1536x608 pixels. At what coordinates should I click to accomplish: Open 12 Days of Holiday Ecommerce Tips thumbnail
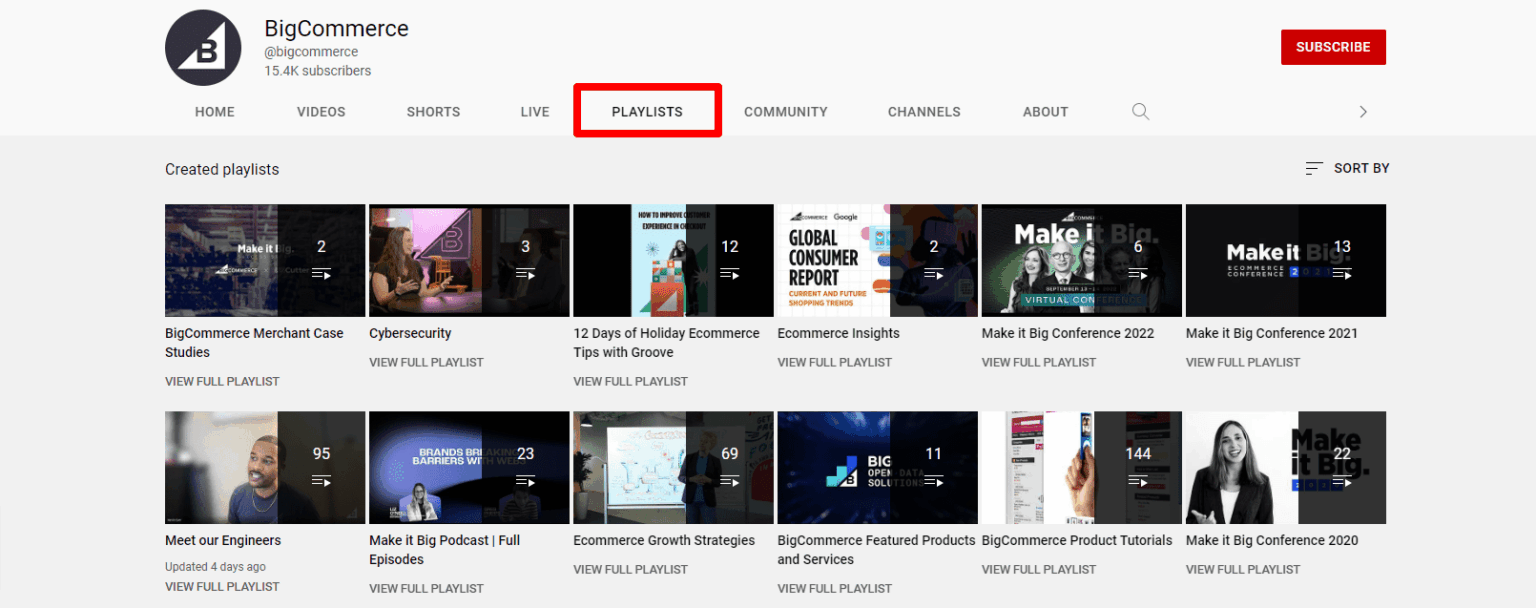[673, 260]
